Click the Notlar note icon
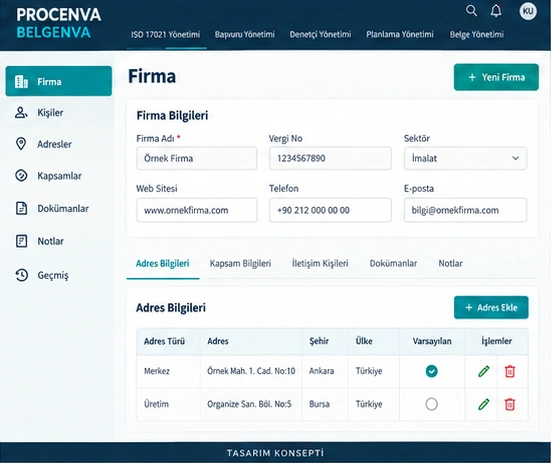The image size is (551, 463). [21, 241]
